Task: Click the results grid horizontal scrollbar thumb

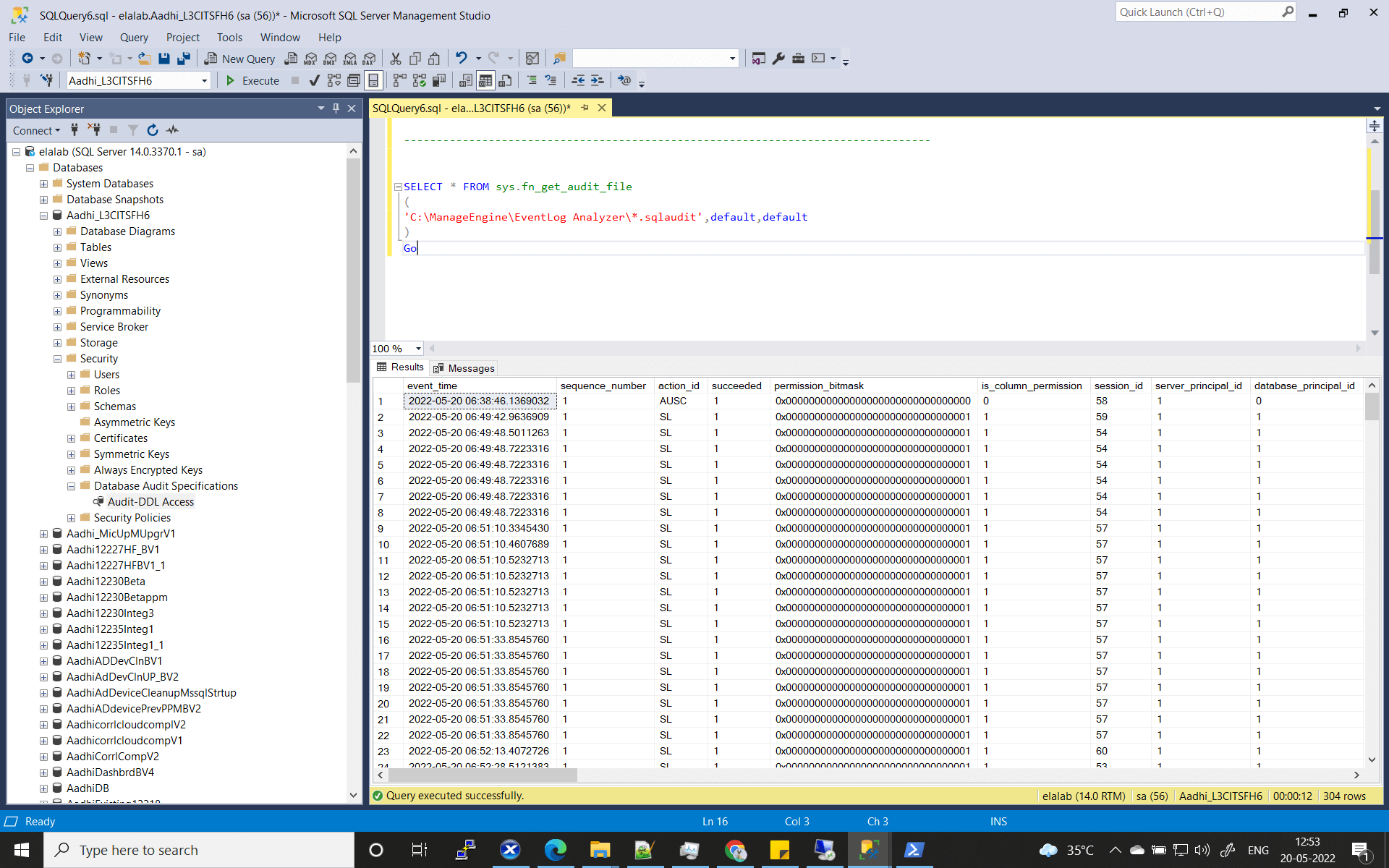Action: [x=483, y=775]
